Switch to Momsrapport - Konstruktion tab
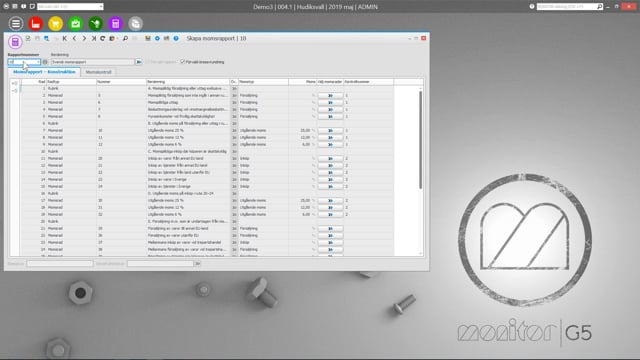The image size is (640, 360). (44, 72)
